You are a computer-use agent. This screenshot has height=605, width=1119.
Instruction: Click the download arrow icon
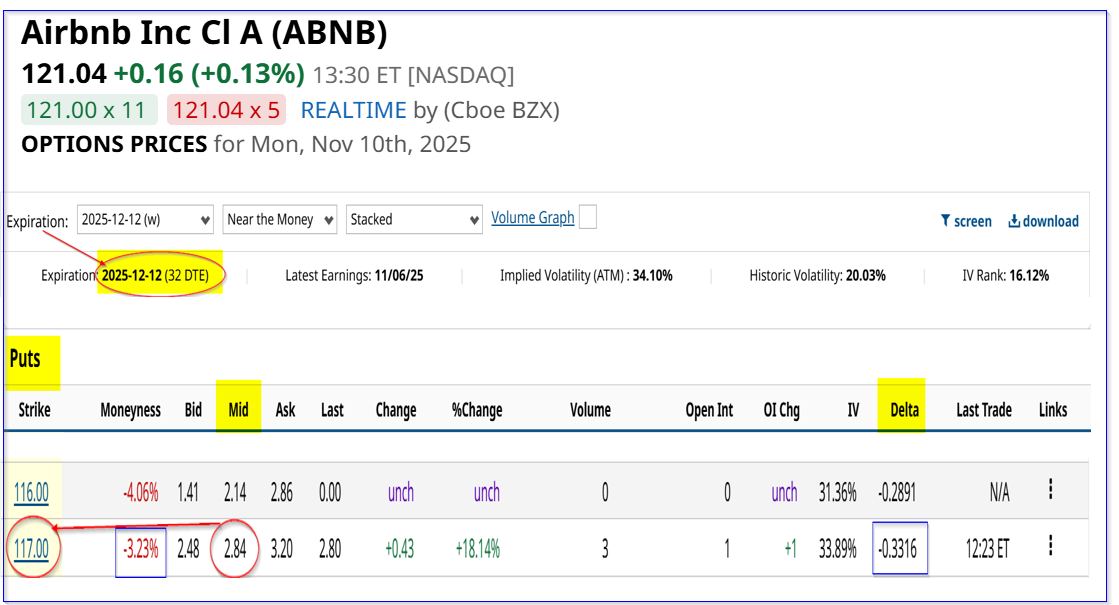coord(1014,221)
